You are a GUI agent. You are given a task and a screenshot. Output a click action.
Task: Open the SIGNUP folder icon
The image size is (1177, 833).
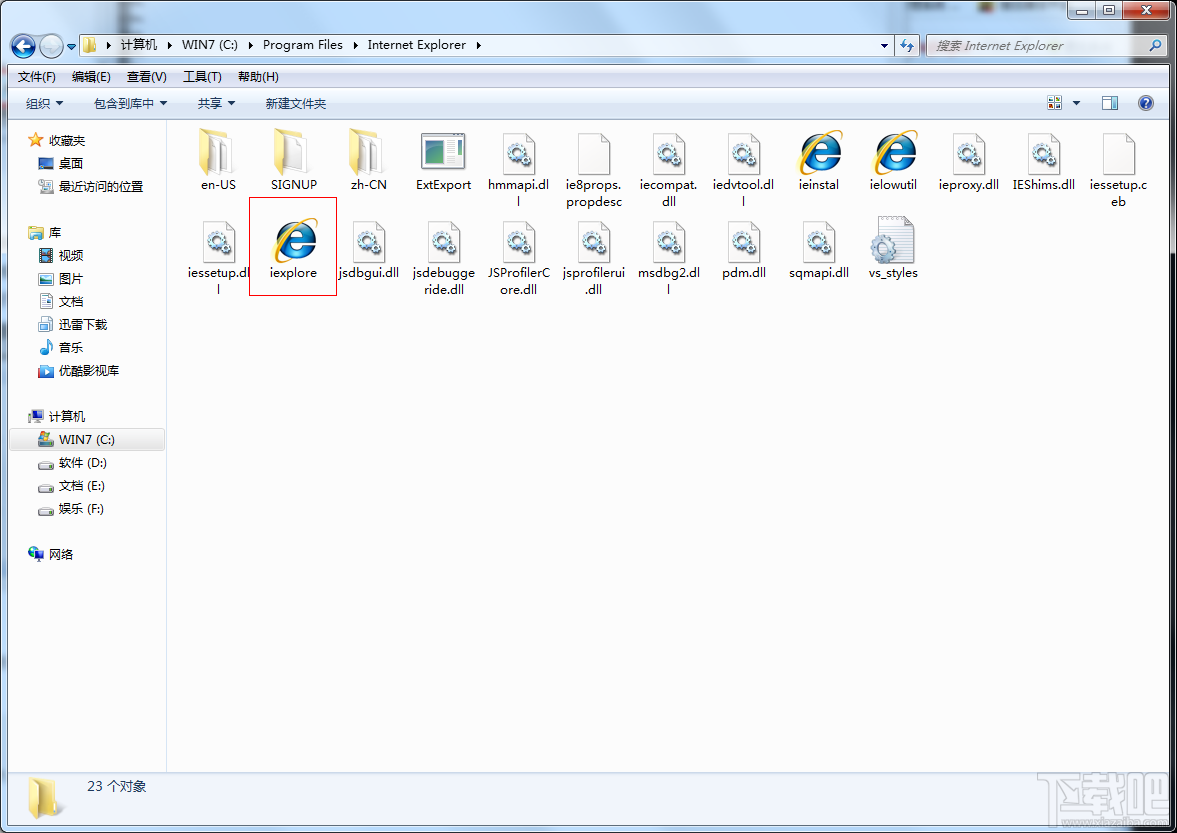293,152
